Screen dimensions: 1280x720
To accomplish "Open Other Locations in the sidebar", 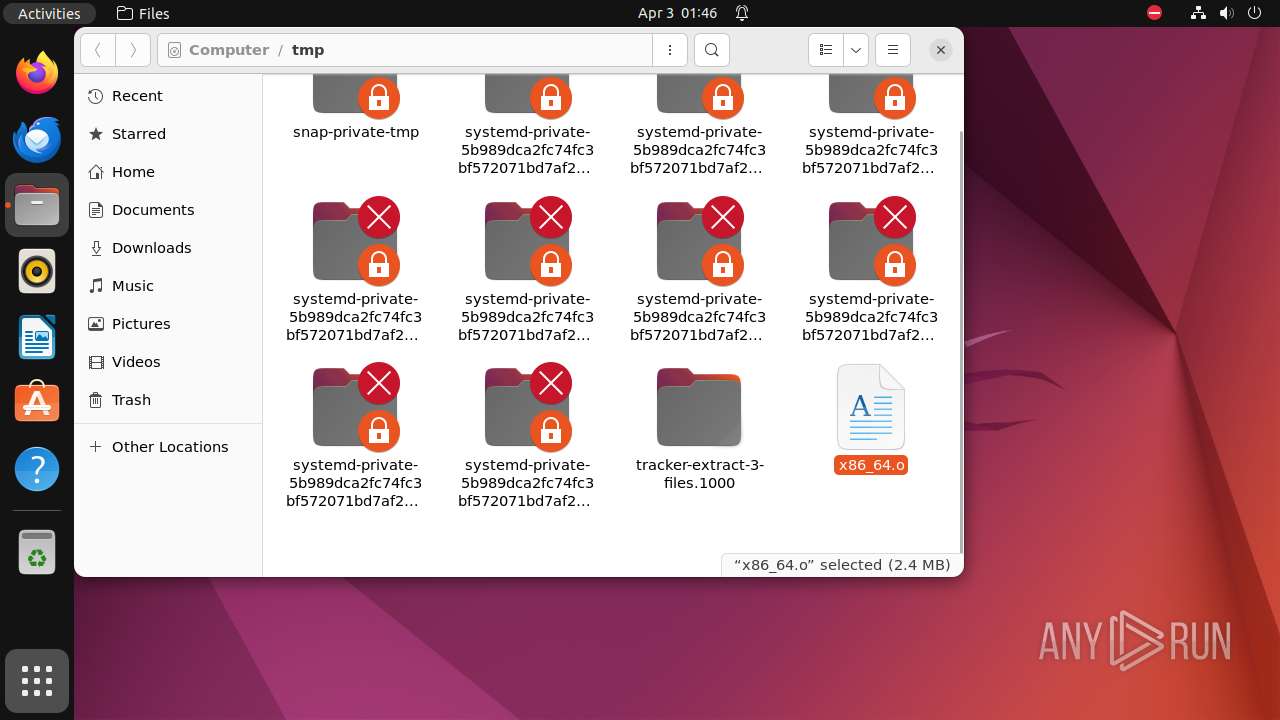I will (x=168, y=447).
